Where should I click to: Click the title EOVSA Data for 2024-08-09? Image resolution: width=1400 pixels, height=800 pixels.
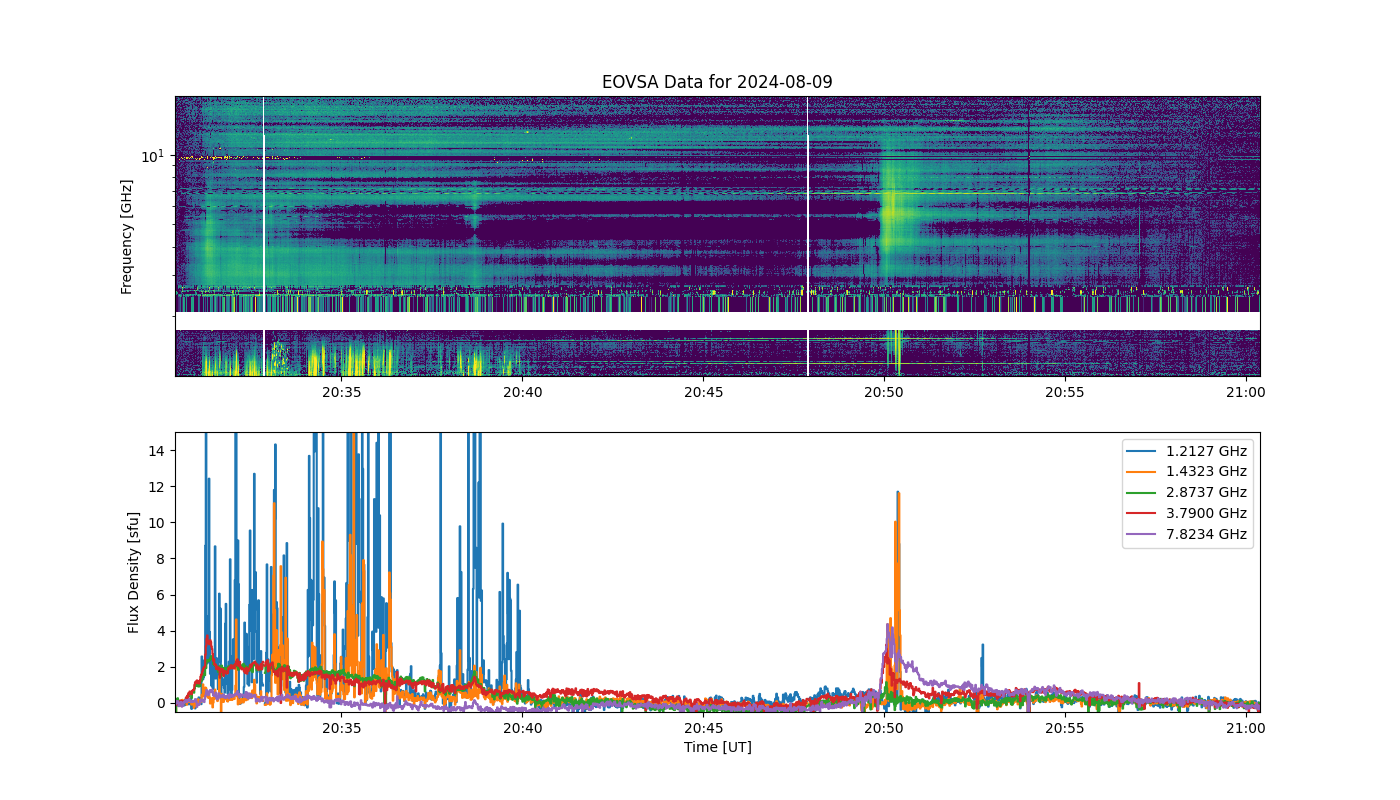coord(717,82)
